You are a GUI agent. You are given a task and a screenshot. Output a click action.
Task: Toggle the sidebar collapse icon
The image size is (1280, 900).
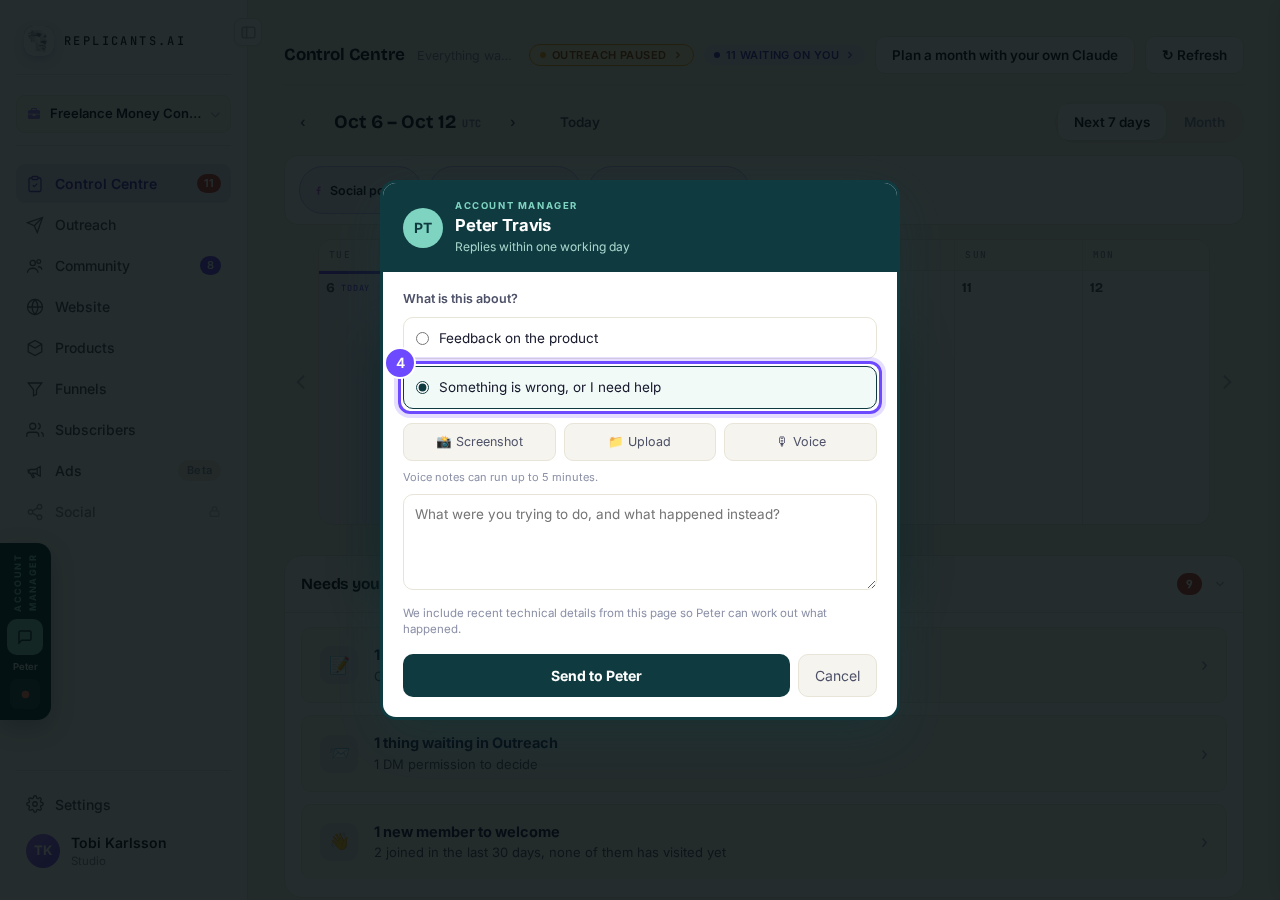pos(248,33)
